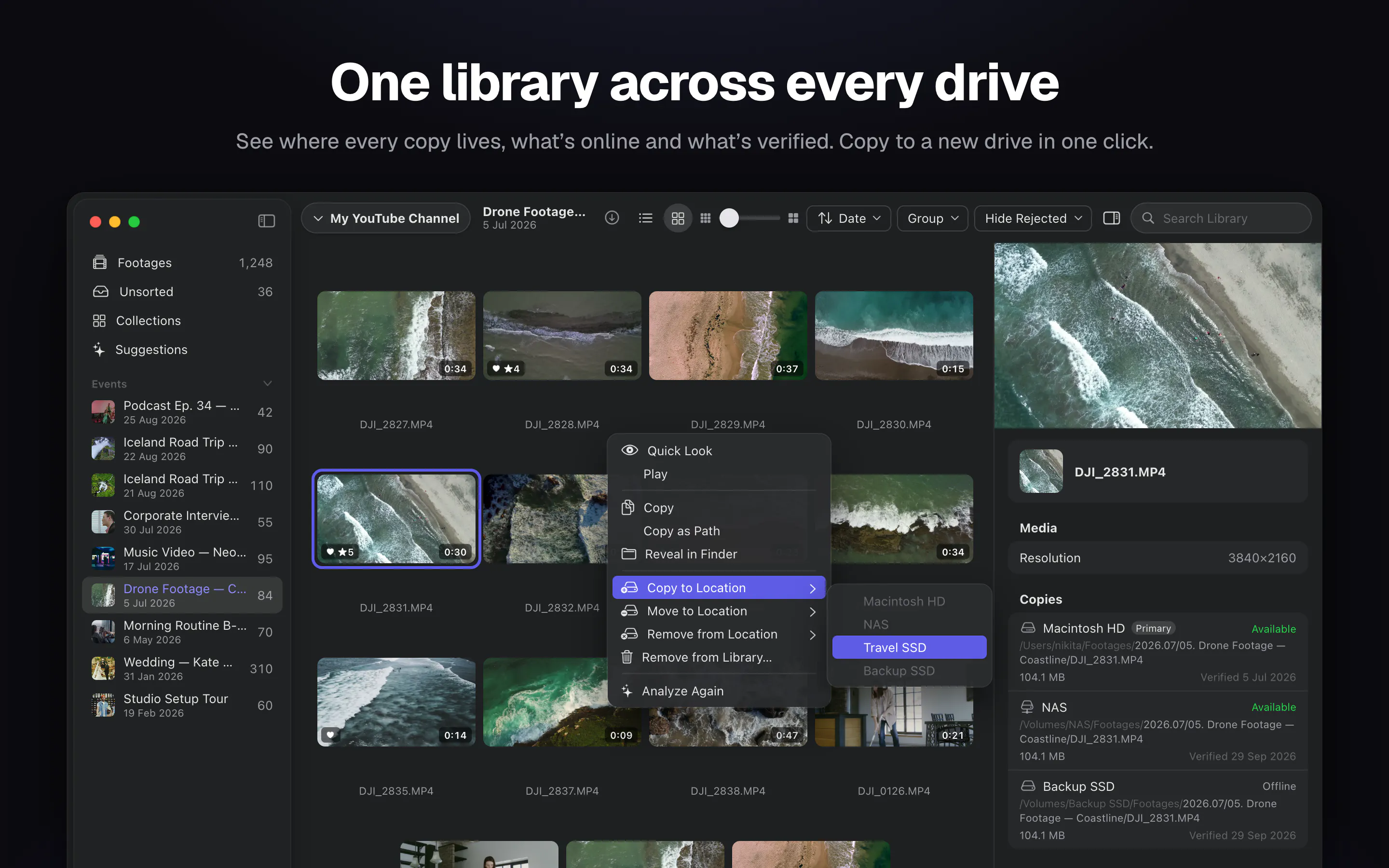Click the NAS network drive icon in Copies

tap(1027, 707)
